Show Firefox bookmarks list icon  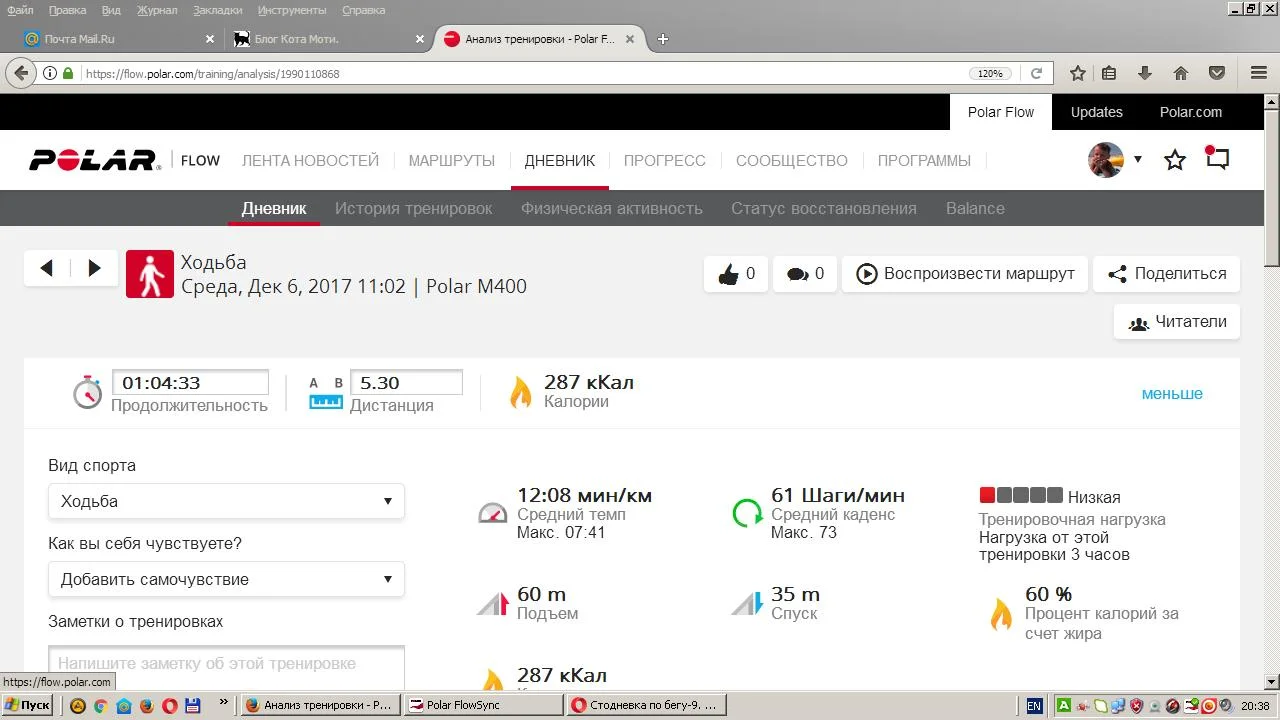pos(1109,73)
